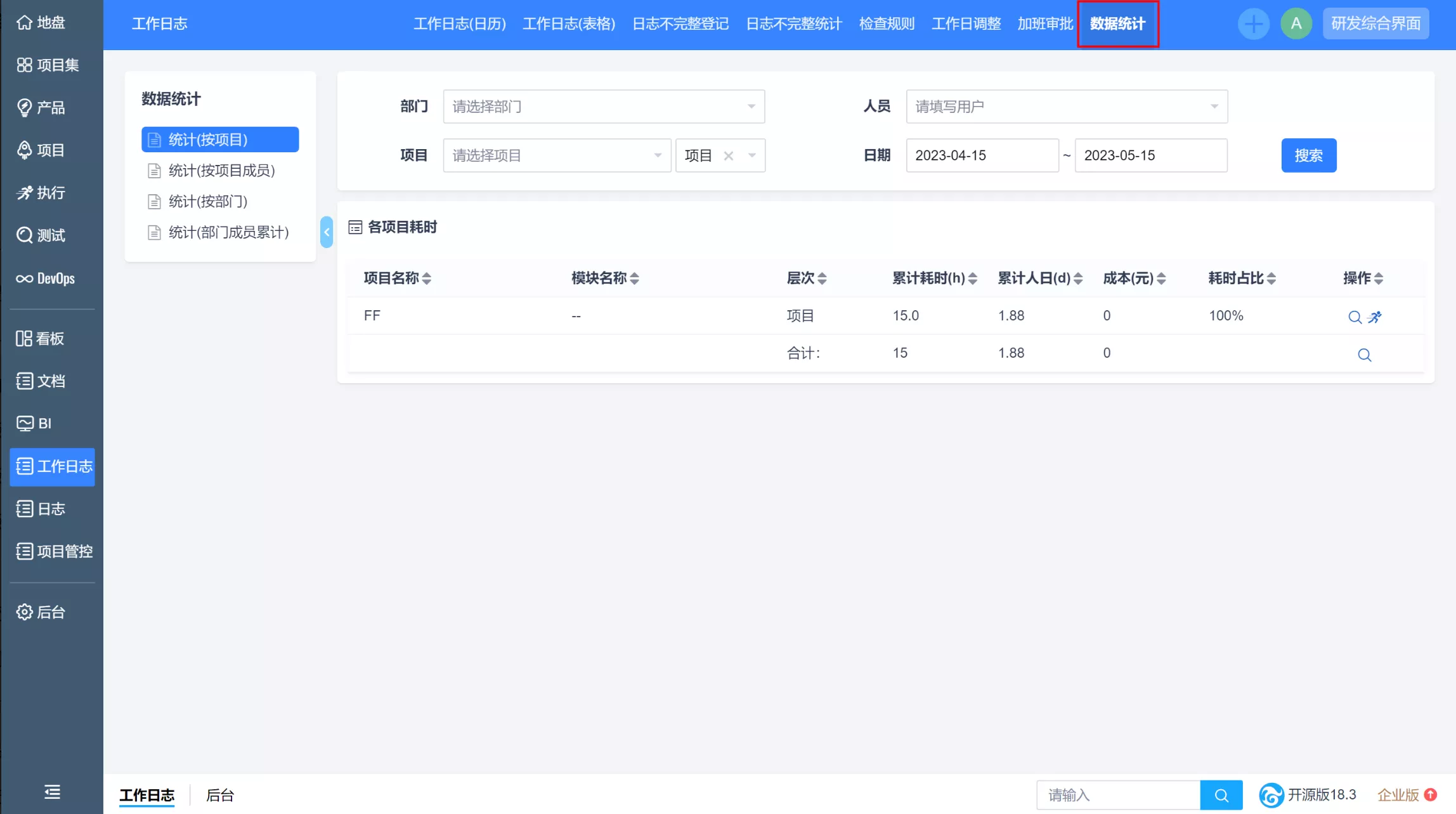Click the enterprise upgrade arrow icon

tap(1431, 794)
